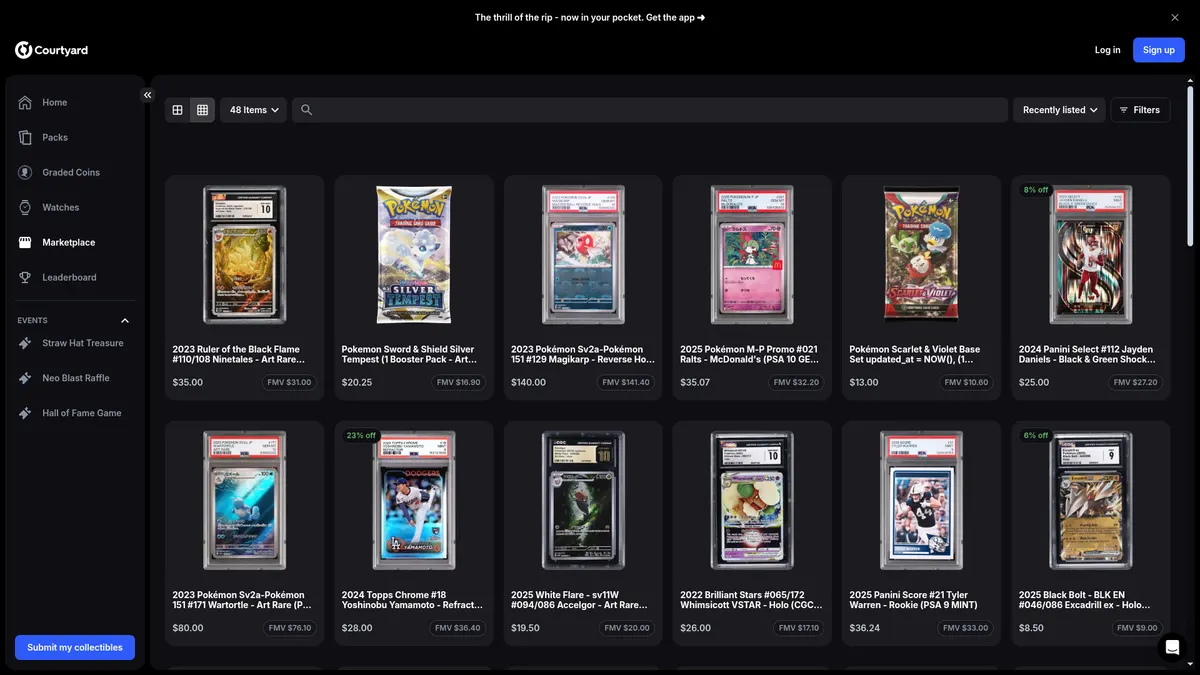Open the Magikarp Reverse Holo card
The image size is (1200, 675).
583,288
